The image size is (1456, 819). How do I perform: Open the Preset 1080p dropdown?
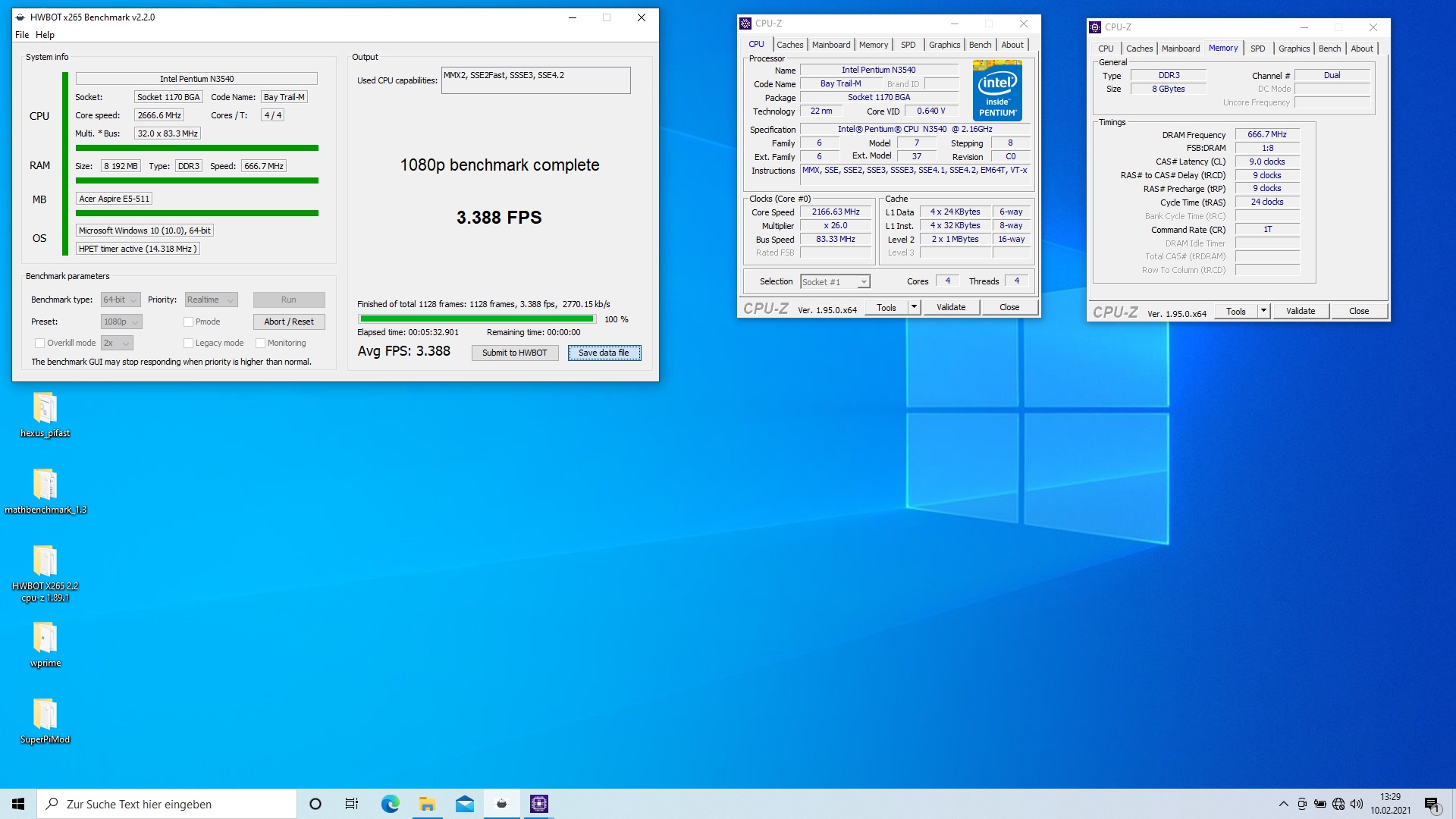pyautogui.click(x=121, y=322)
